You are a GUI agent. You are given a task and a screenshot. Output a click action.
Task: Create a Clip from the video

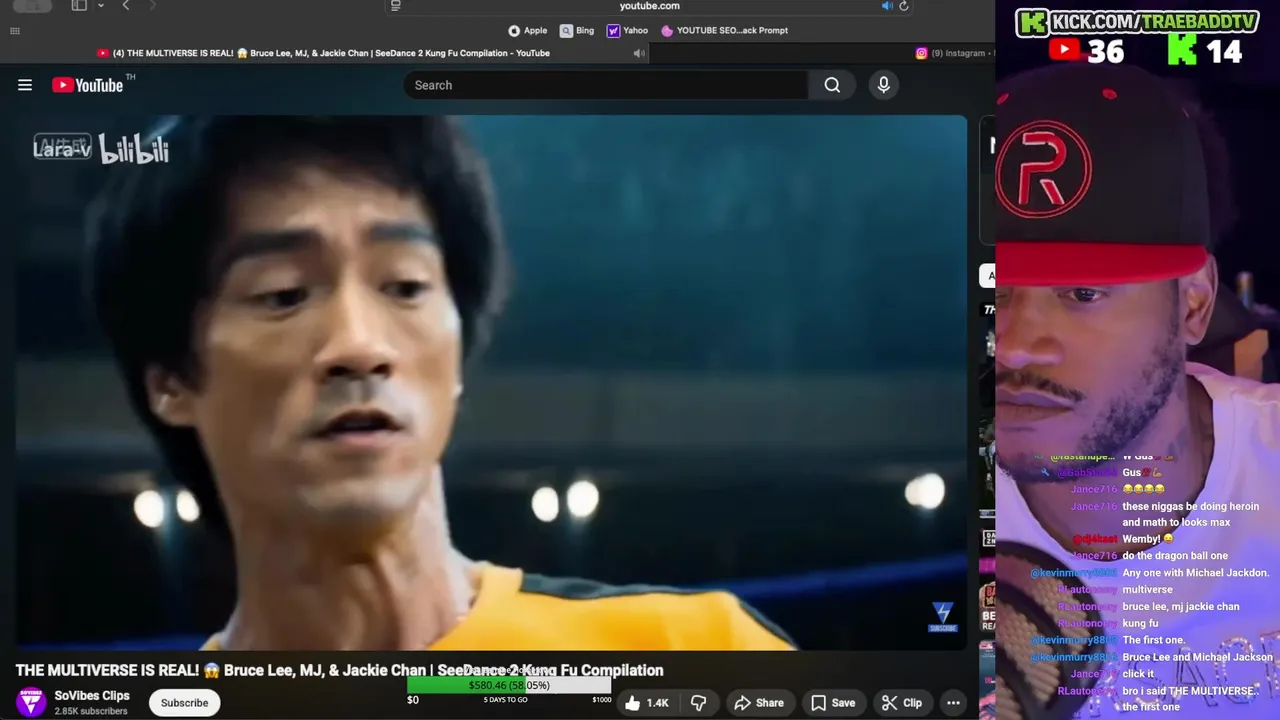[902, 703]
